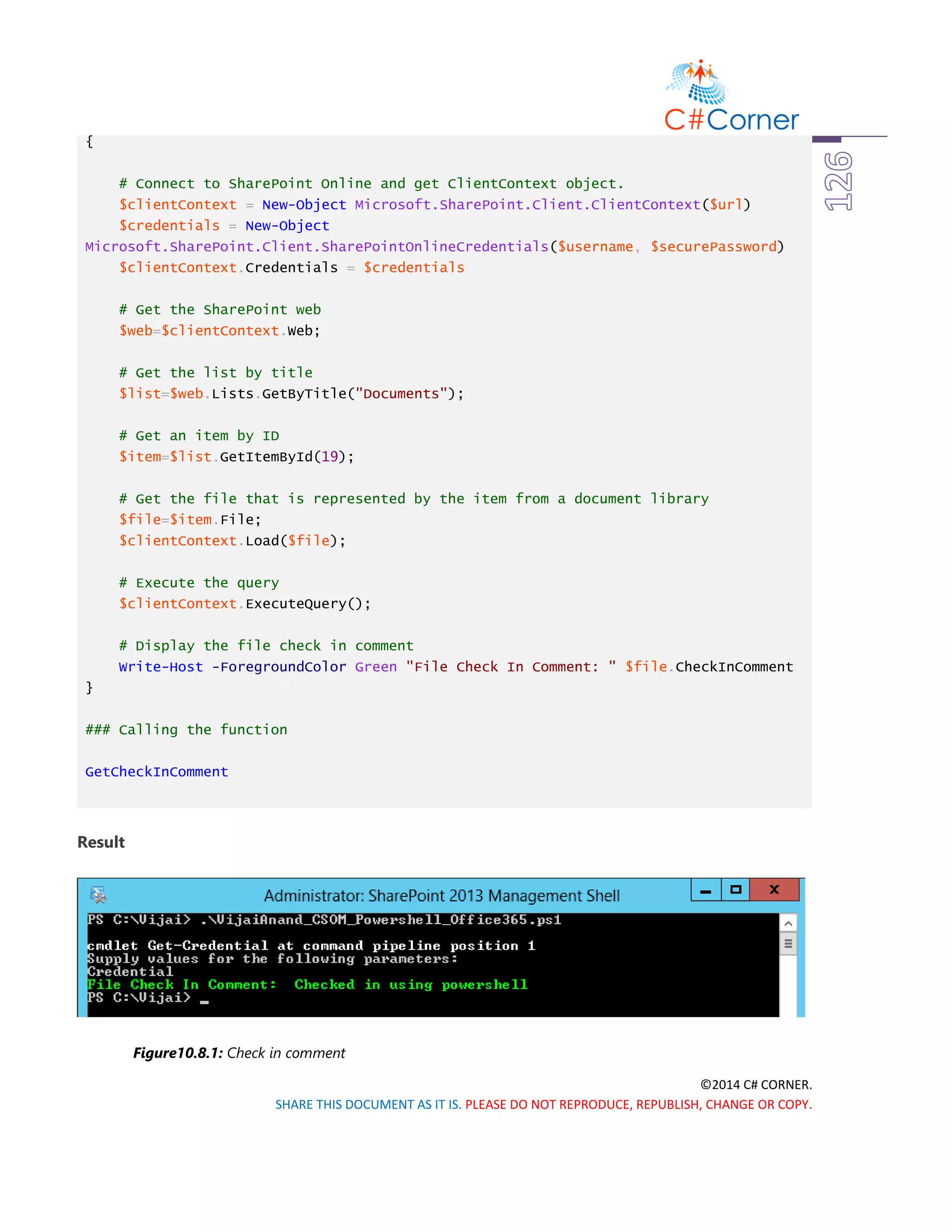
Task: Click the 'Result' heading
Action: (x=101, y=842)
